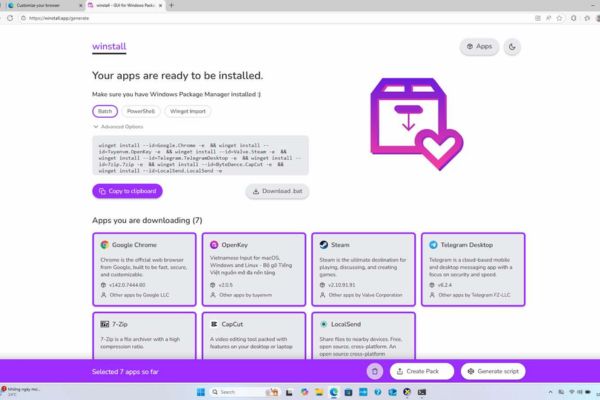This screenshot has width=600, height=400.
Task: Open File Explorer from taskbar
Action: tap(319, 392)
